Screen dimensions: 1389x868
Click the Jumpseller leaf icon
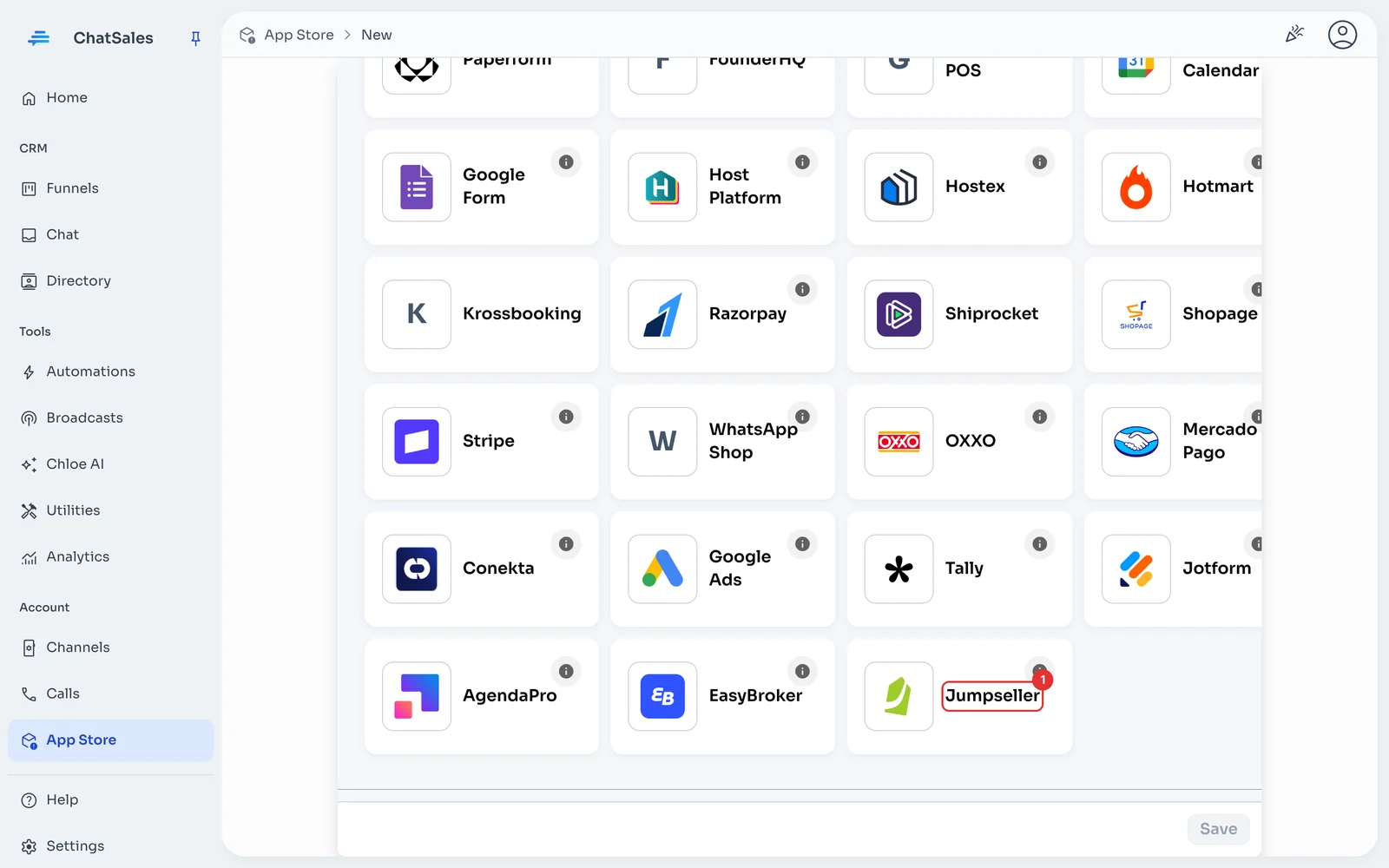pyautogui.click(x=899, y=696)
